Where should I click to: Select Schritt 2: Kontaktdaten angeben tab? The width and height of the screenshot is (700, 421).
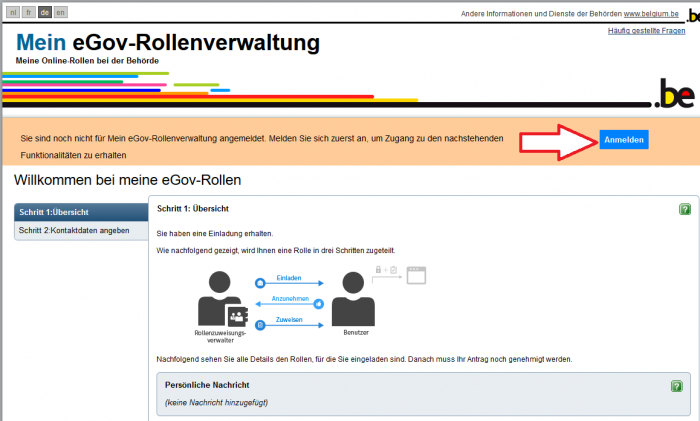[x=81, y=230]
